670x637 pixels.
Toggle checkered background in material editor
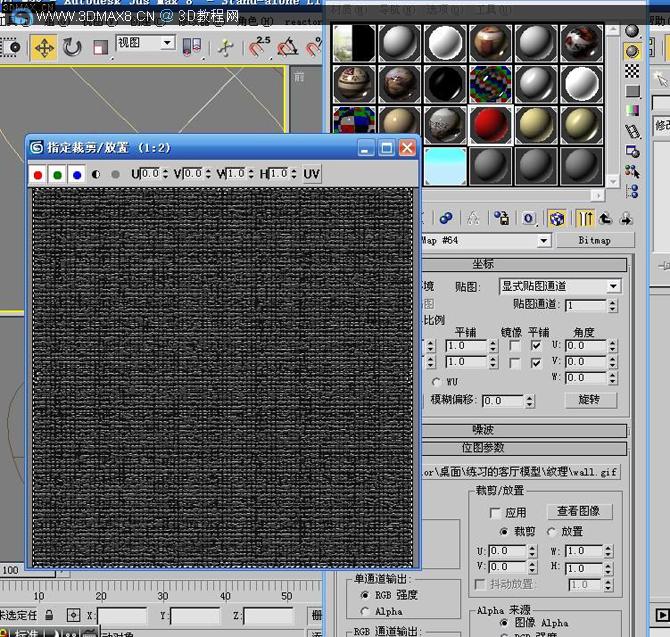[x=632, y=71]
